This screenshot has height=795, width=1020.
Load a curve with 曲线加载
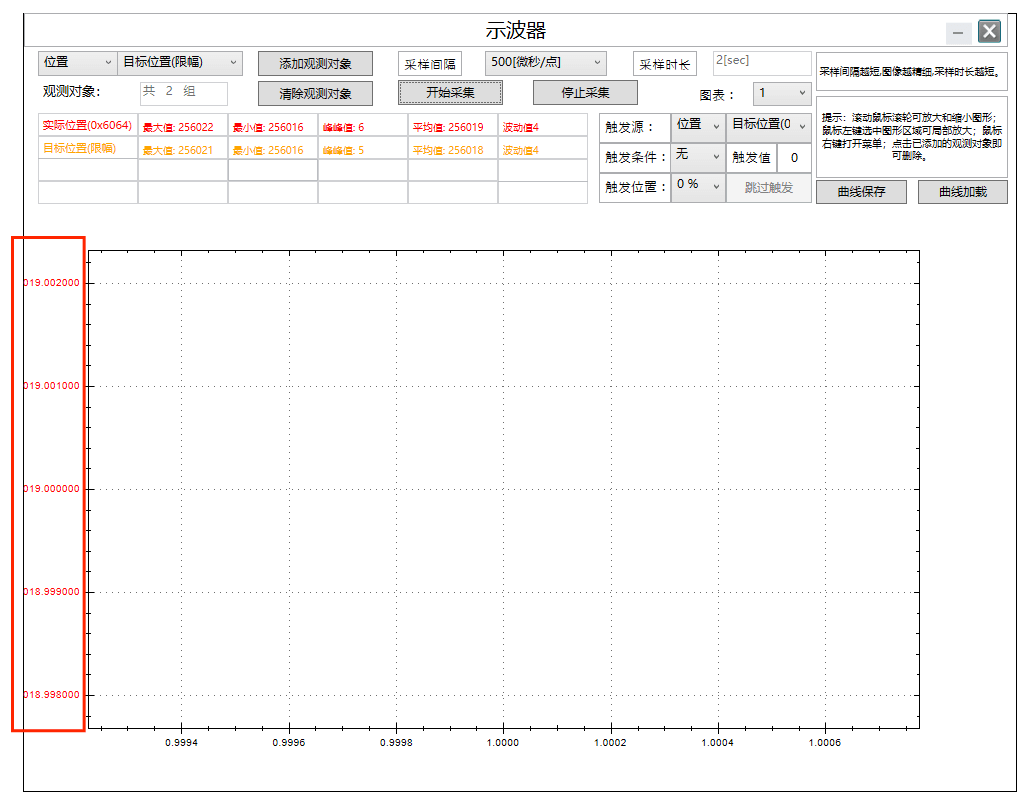[x=962, y=192]
